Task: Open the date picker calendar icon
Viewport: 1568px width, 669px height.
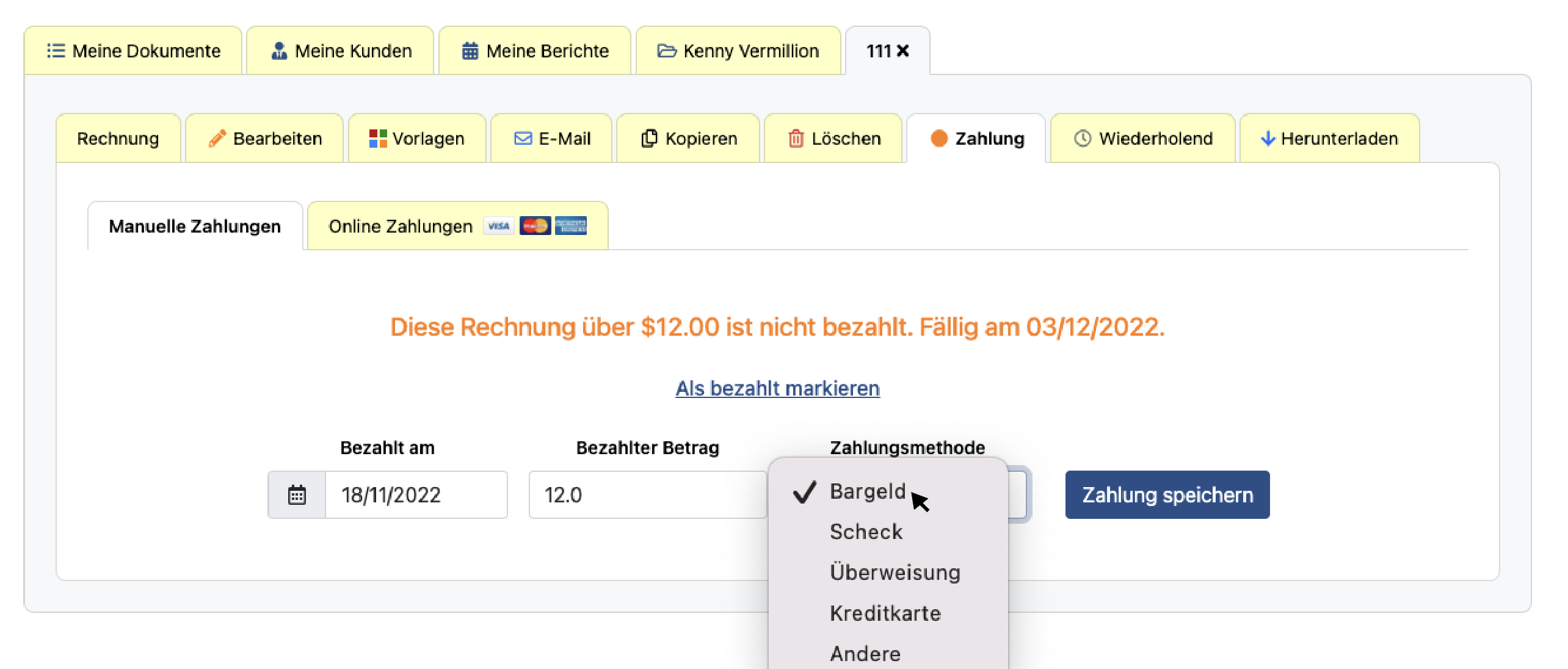Action: tap(297, 494)
